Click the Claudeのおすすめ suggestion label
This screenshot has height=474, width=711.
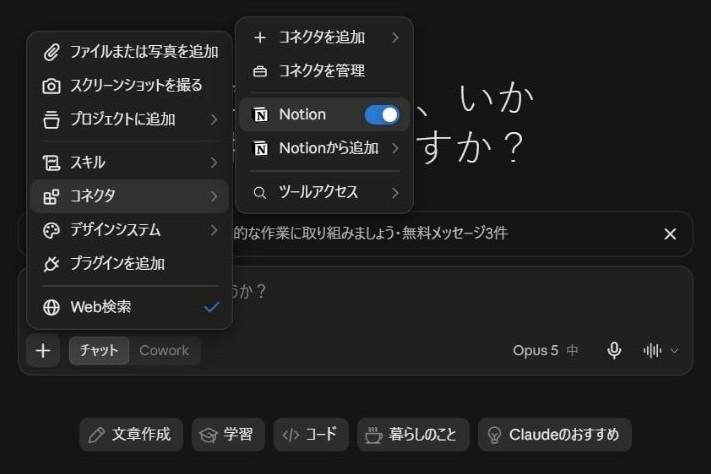click(x=564, y=435)
